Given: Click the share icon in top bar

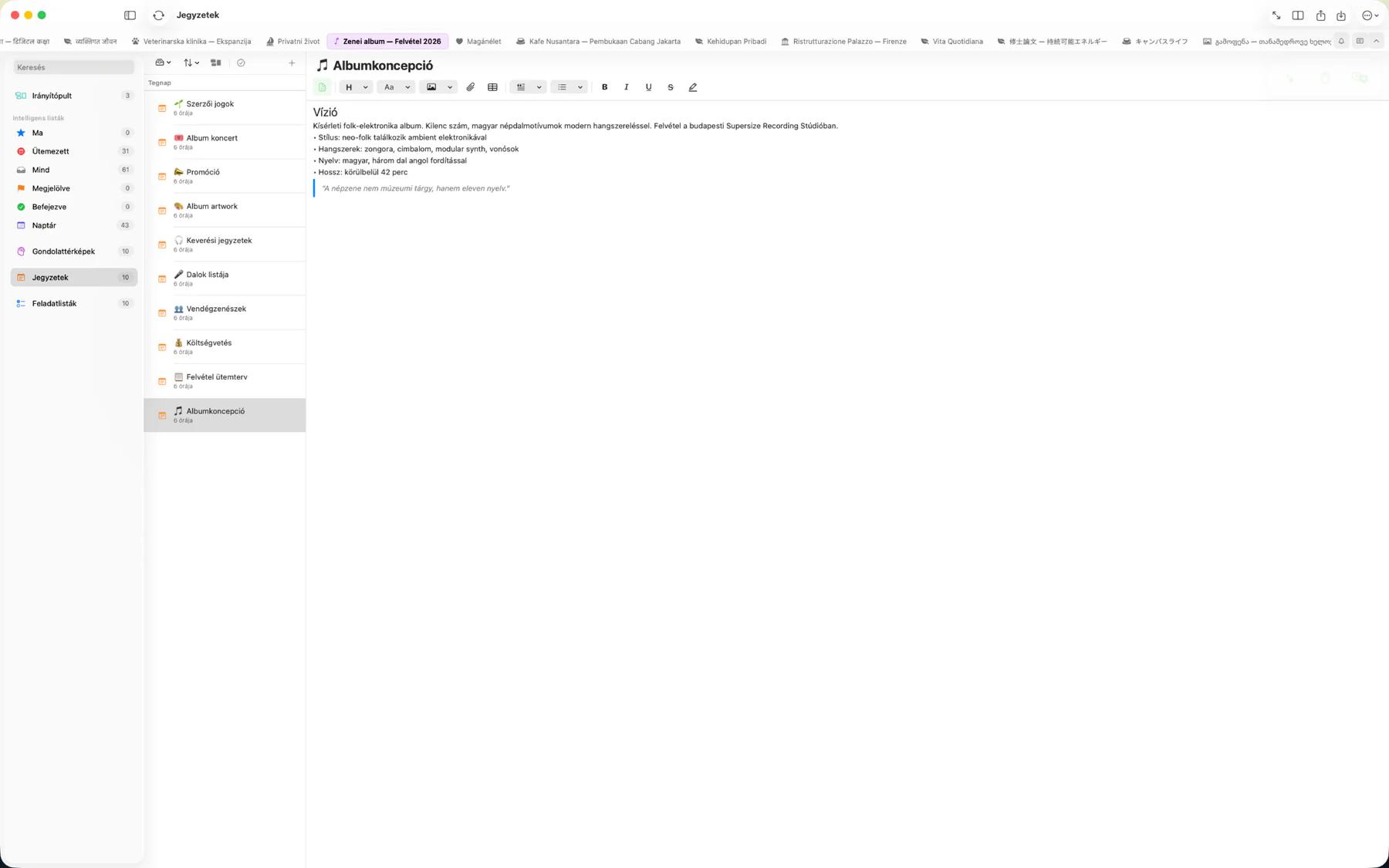Looking at the screenshot, I should (1320, 15).
